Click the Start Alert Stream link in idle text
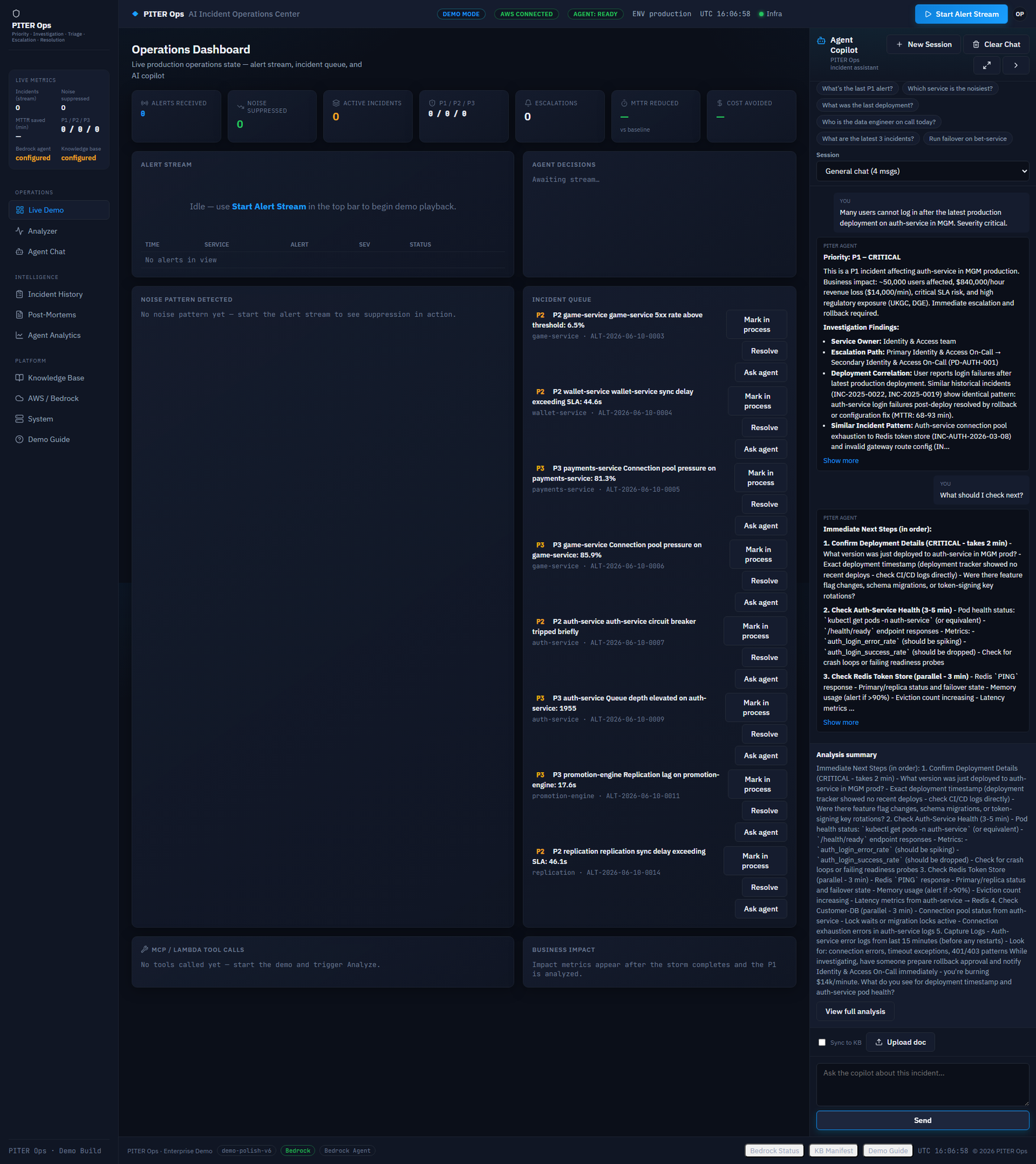Viewport: 1036px width, 1164px height. coord(269,207)
